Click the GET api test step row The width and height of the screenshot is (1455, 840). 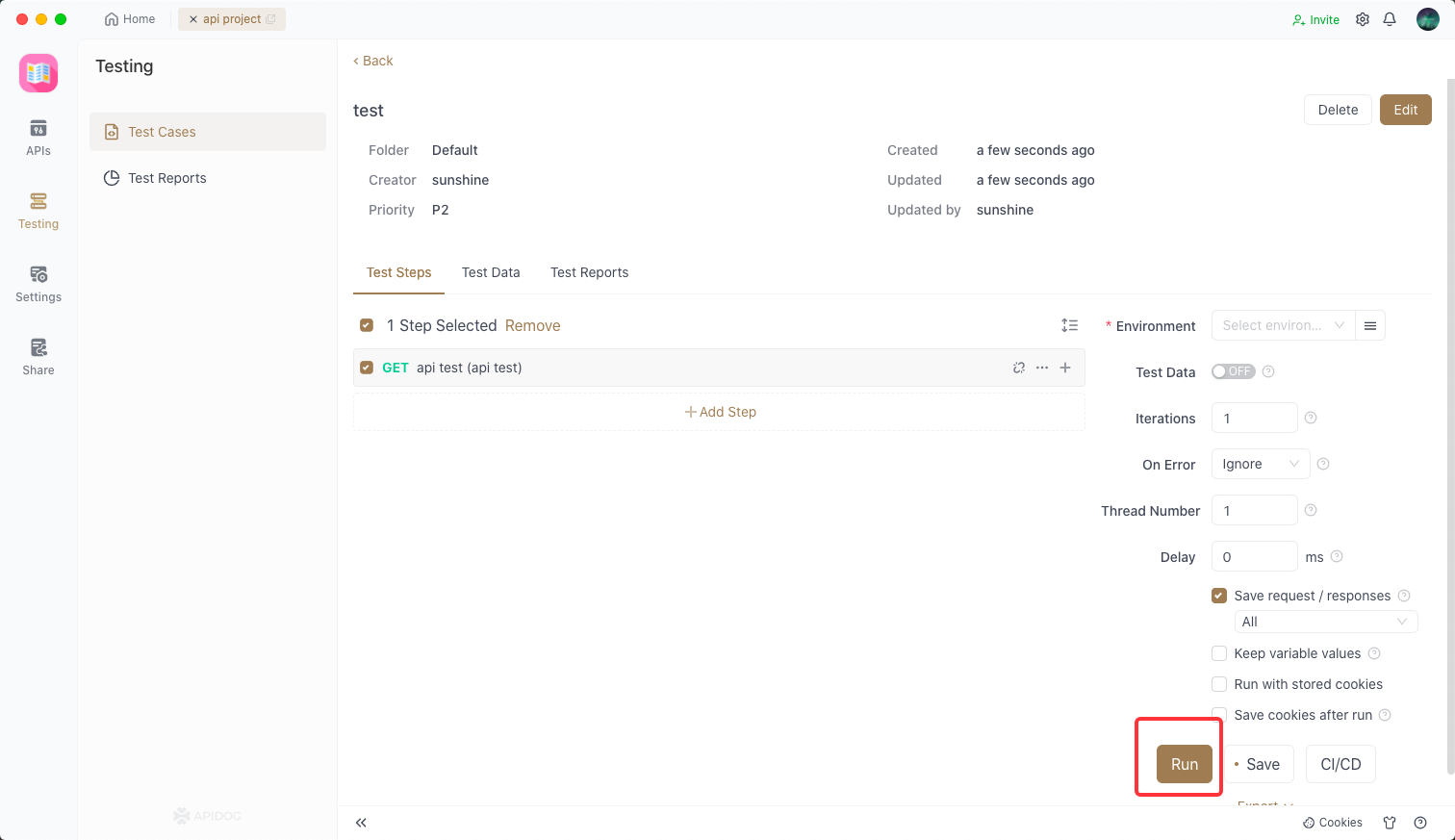point(719,368)
